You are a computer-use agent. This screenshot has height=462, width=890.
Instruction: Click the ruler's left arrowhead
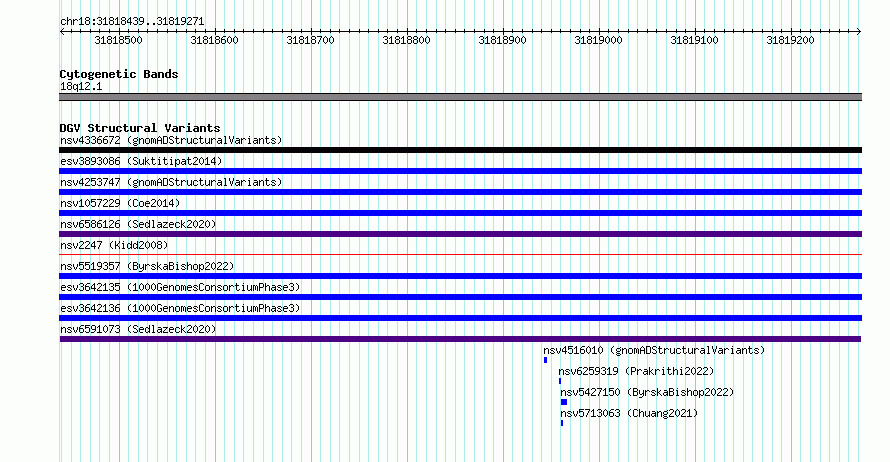point(62,31)
